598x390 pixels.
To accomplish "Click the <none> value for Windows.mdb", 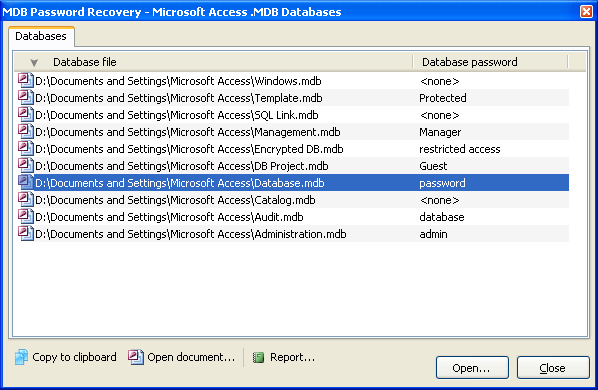I will point(440,81).
